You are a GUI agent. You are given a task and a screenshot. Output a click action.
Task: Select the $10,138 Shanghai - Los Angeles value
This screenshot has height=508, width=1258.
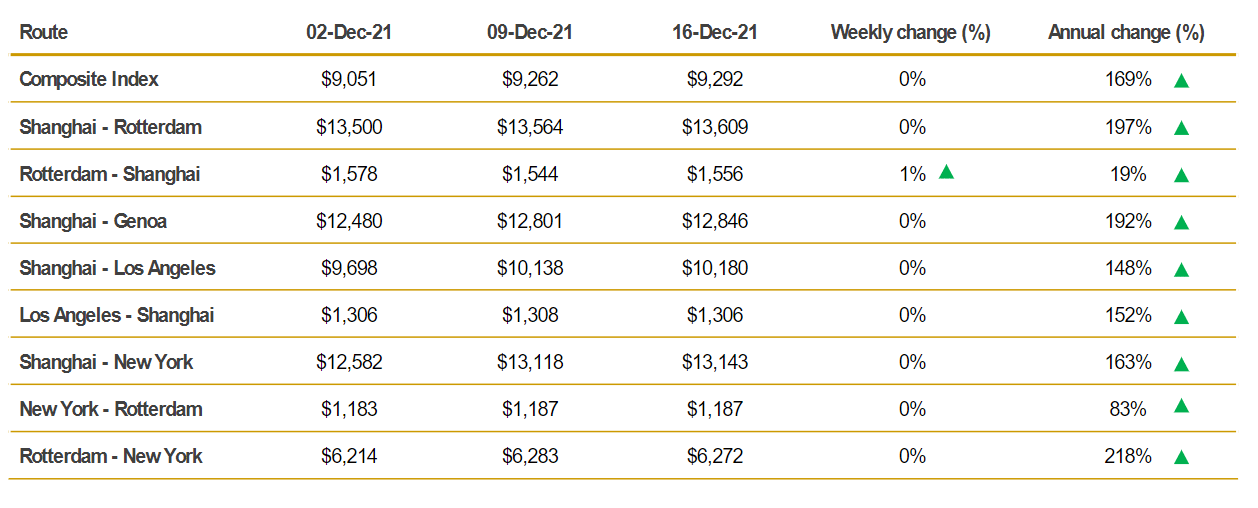(530, 268)
